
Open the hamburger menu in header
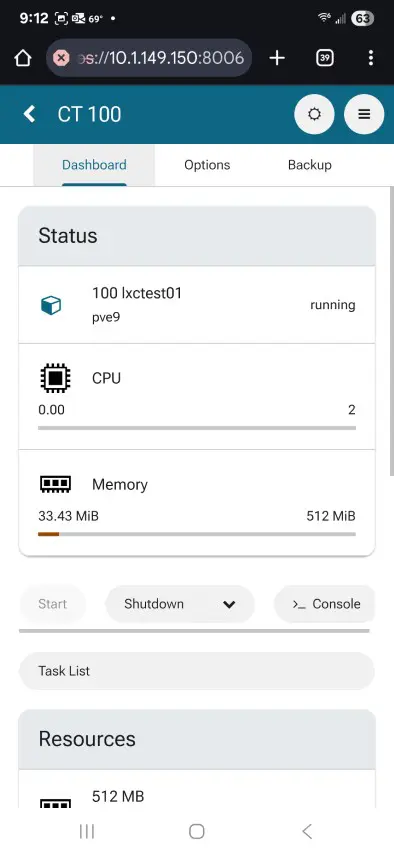[364, 114]
